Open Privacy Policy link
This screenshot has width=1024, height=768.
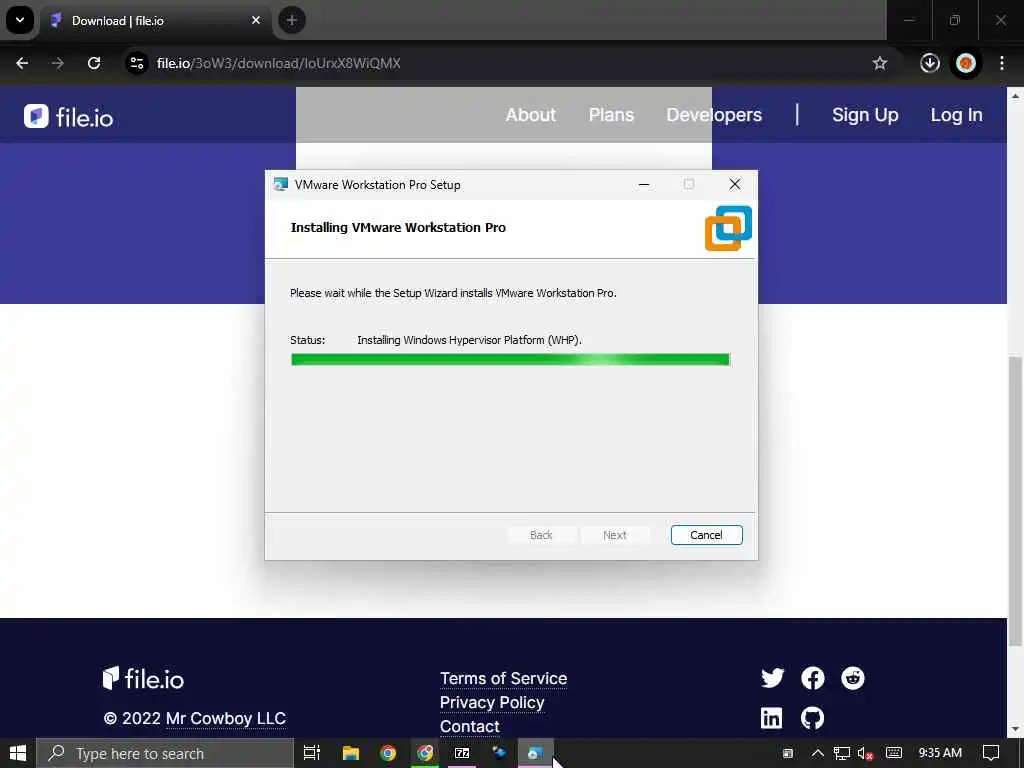tap(492, 703)
